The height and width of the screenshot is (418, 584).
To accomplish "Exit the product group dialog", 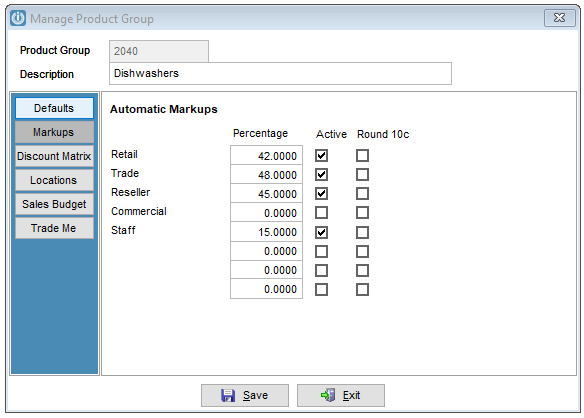I will coord(341,395).
